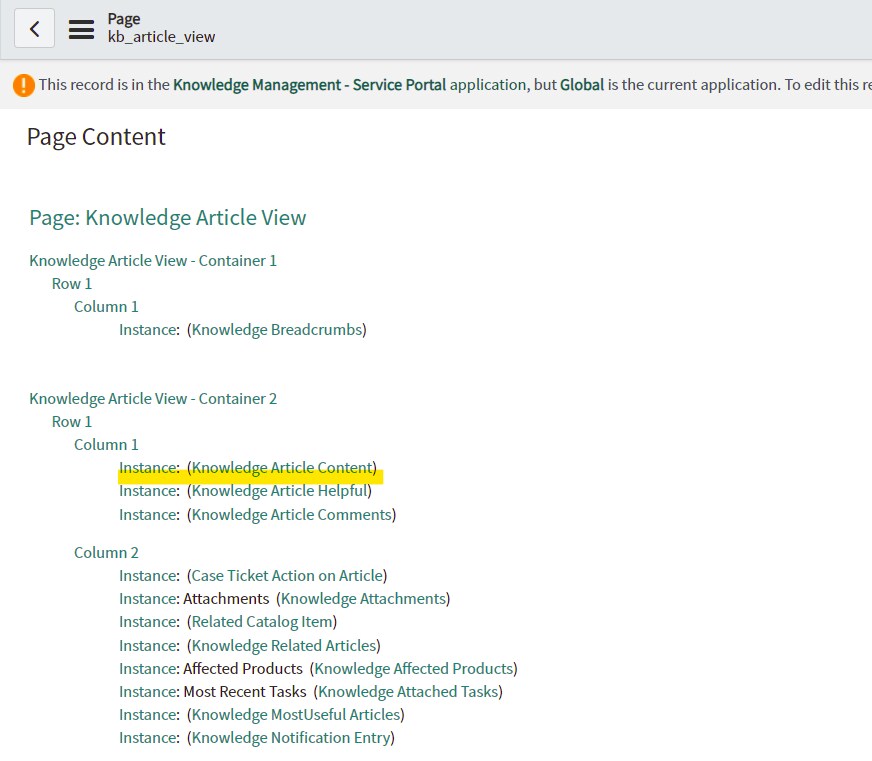Select Knowledge Article View - Container 2
Image resolution: width=872 pixels, height=761 pixels.
[153, 399]
